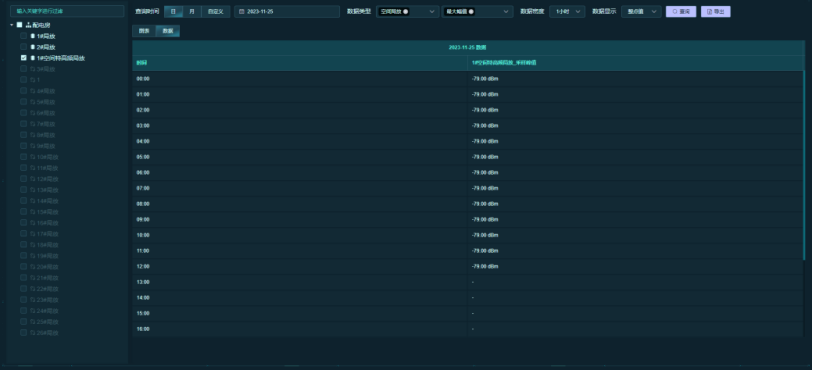Click the sensor icon beside 24#局放
Image resolution: width=813 pixels, height=371 pixels.
point(33,311)
